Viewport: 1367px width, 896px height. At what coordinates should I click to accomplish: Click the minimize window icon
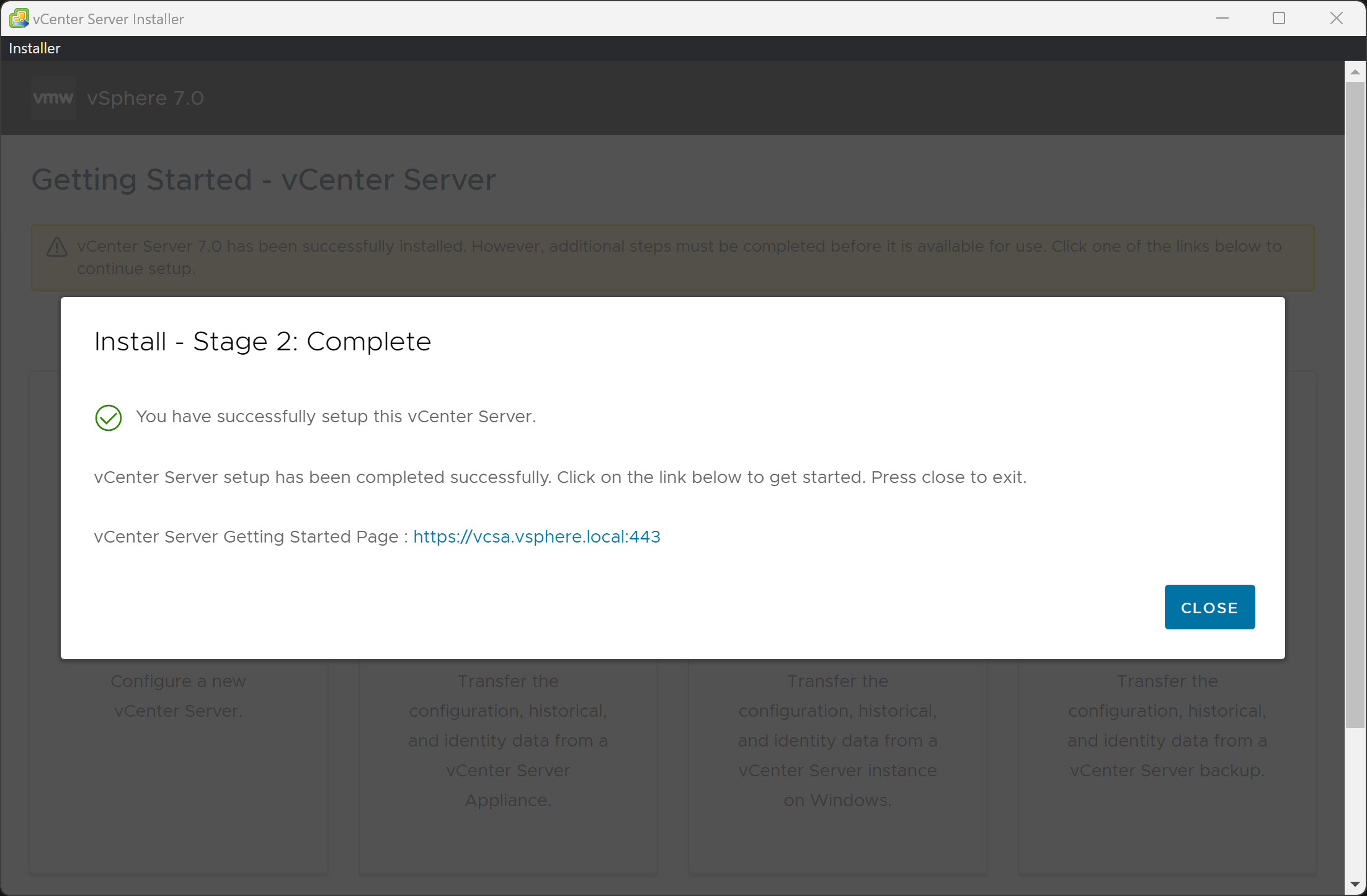click(x=1221, y=18)
